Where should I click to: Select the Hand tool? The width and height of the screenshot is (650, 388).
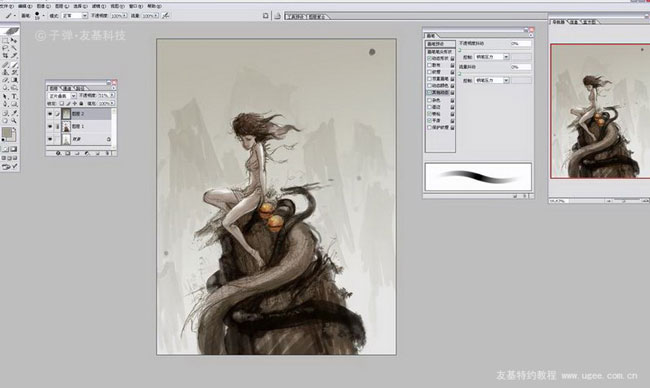pyautogui.click(x=5, y=121)
